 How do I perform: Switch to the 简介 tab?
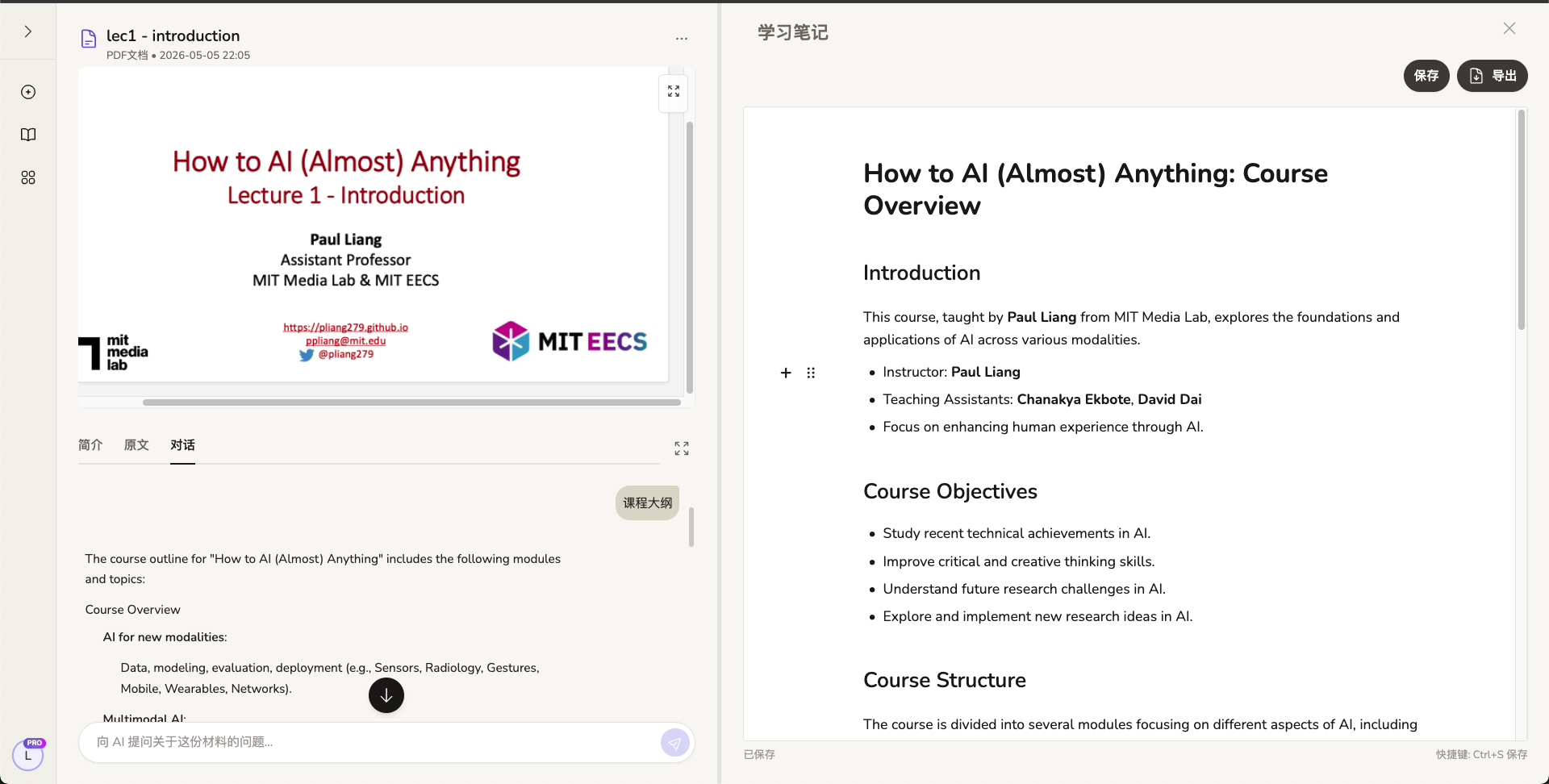pyautogui.click(x=90, y=445)
